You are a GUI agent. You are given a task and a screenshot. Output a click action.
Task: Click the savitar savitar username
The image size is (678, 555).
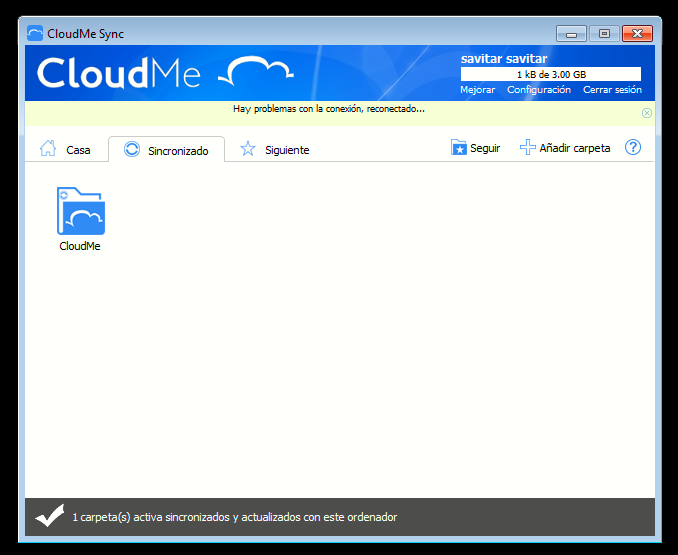click(504, 58)
